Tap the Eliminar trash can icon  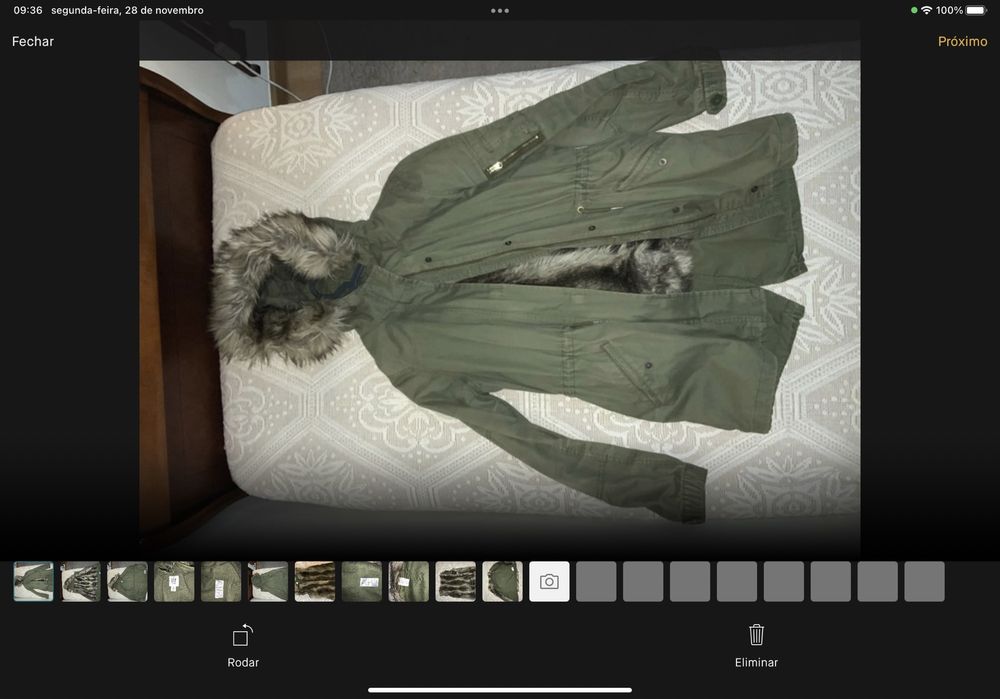(x=756, y=635)
